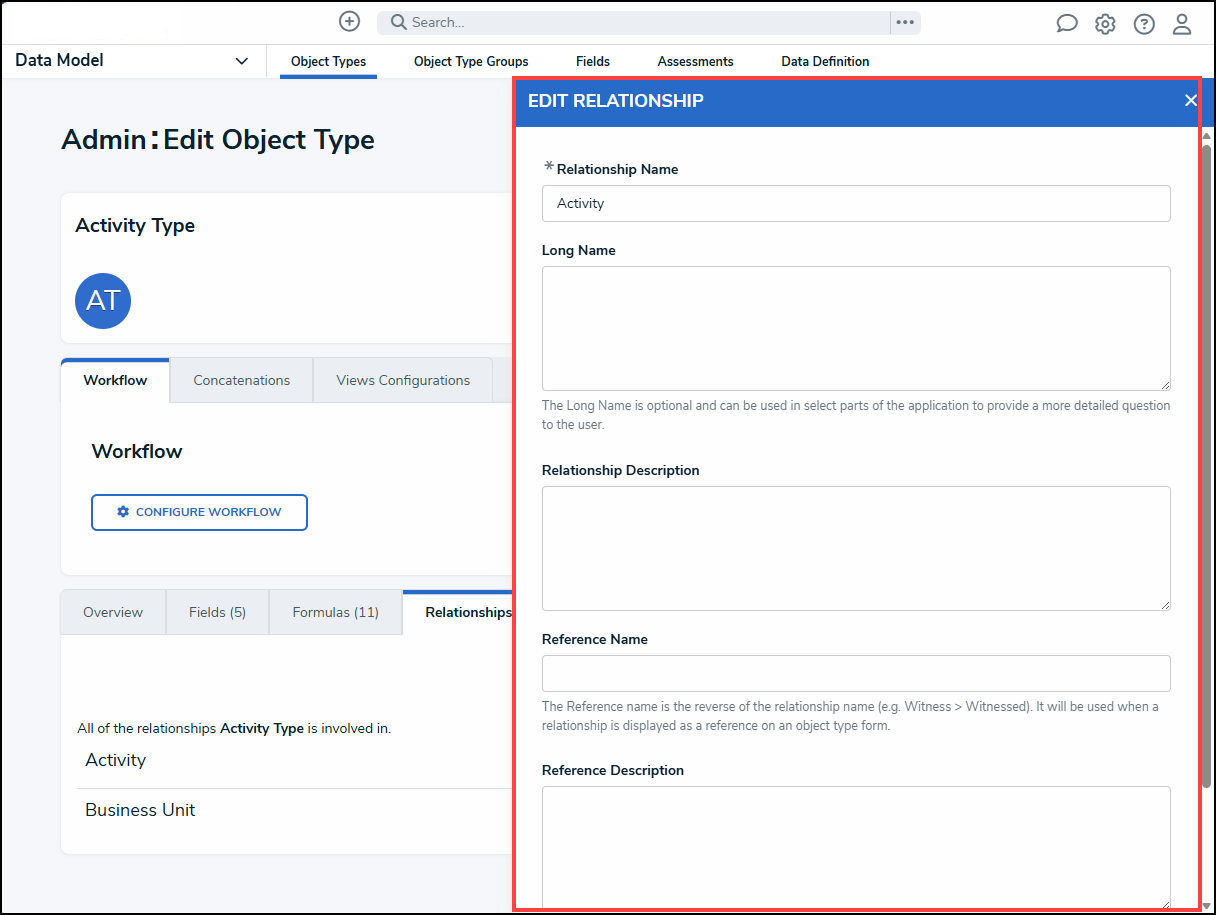Click into the Long Name text area
Screen dimensions: 1216x915
(856, 328)
